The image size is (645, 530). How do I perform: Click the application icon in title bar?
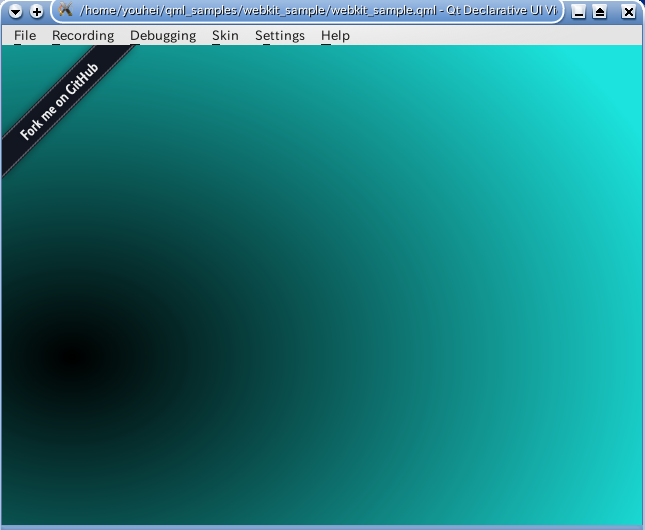click(65, 9)
